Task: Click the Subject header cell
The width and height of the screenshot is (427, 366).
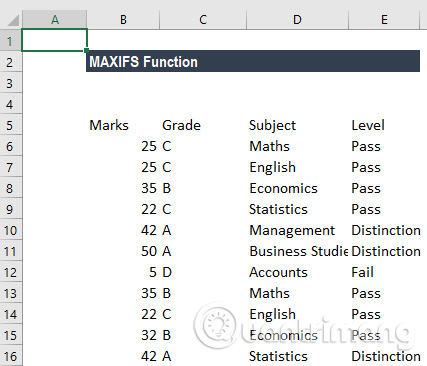Action: [x=297, y=125]
